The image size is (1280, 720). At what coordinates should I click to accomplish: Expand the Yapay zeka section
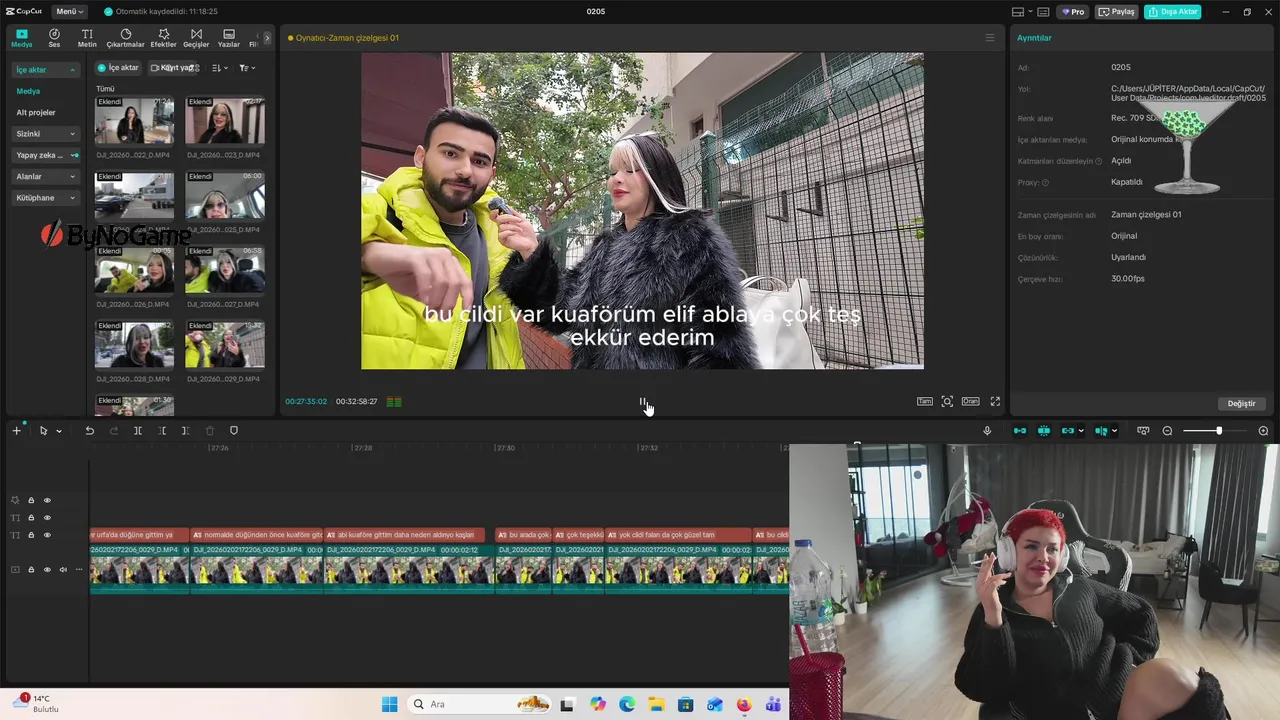46,155
